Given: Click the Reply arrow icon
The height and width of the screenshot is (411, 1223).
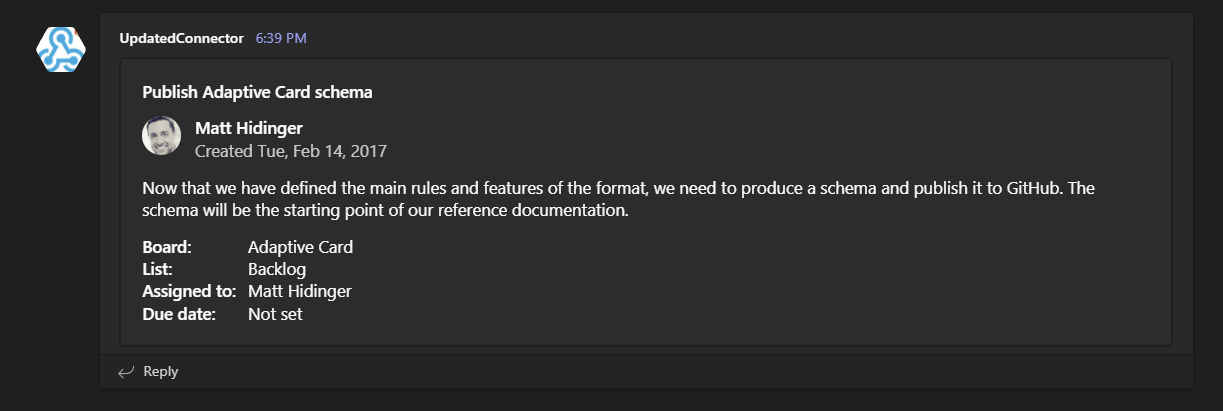Looking at the screenshot, I should pos(126,372).
